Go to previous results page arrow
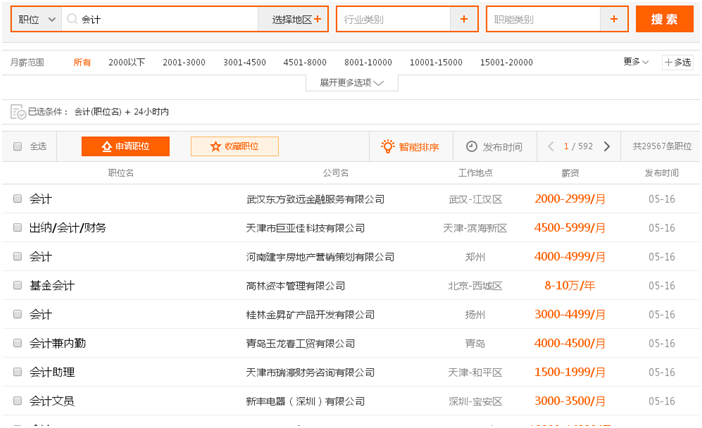Screen dimensions: 702x428 (x=550, y=147)
